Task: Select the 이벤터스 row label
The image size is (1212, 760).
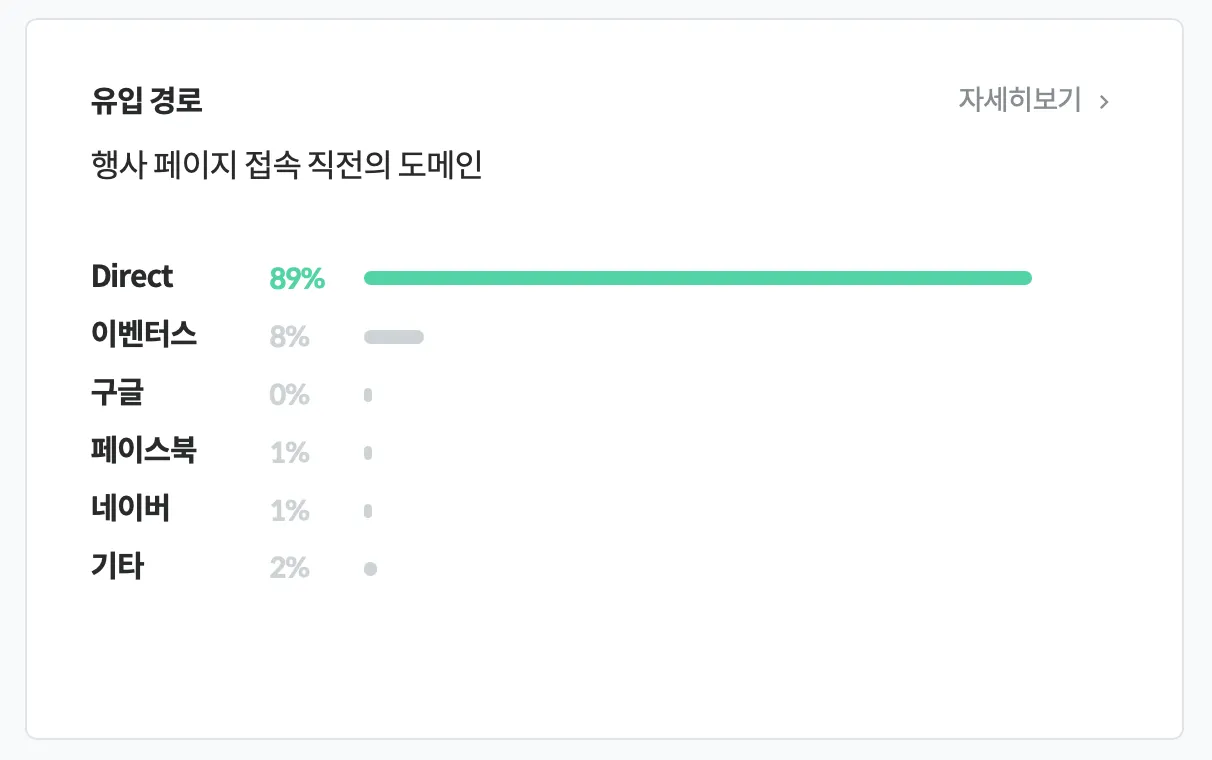Action: tap(144, 335)
